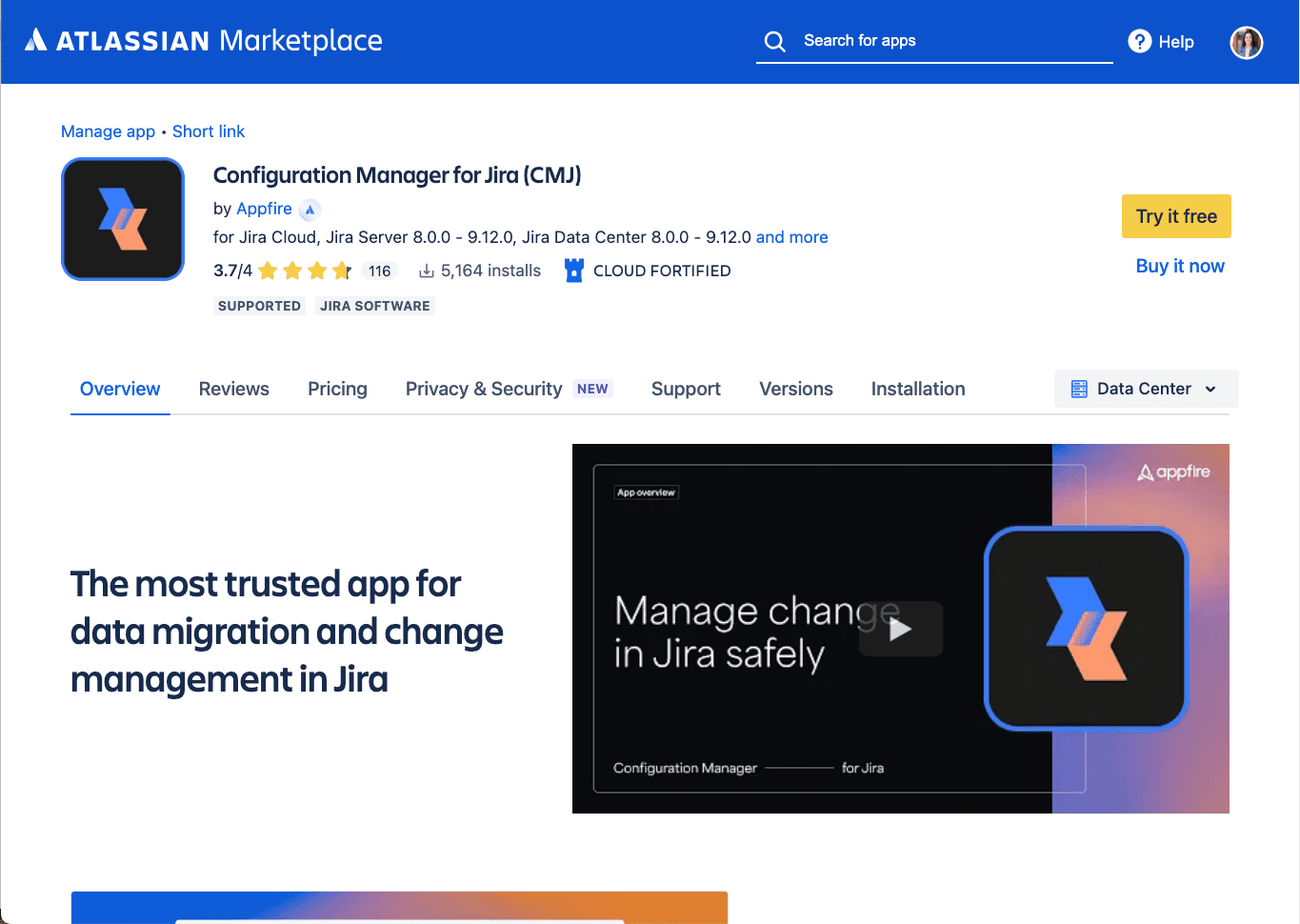Click the 5,164 installs text
Viewport: 1300px width, 924px height.
490,271
